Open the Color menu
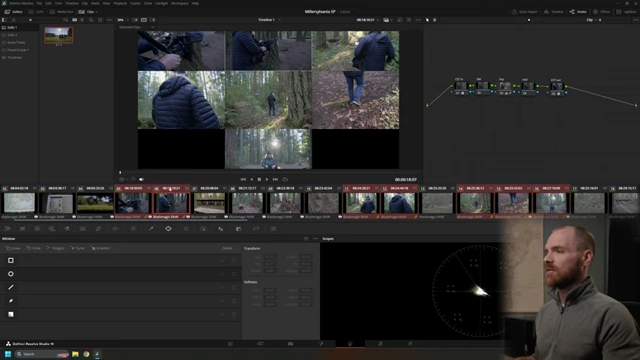Viewport: 640px width, 360px height. pyautogui.click(x=148, y=3)
